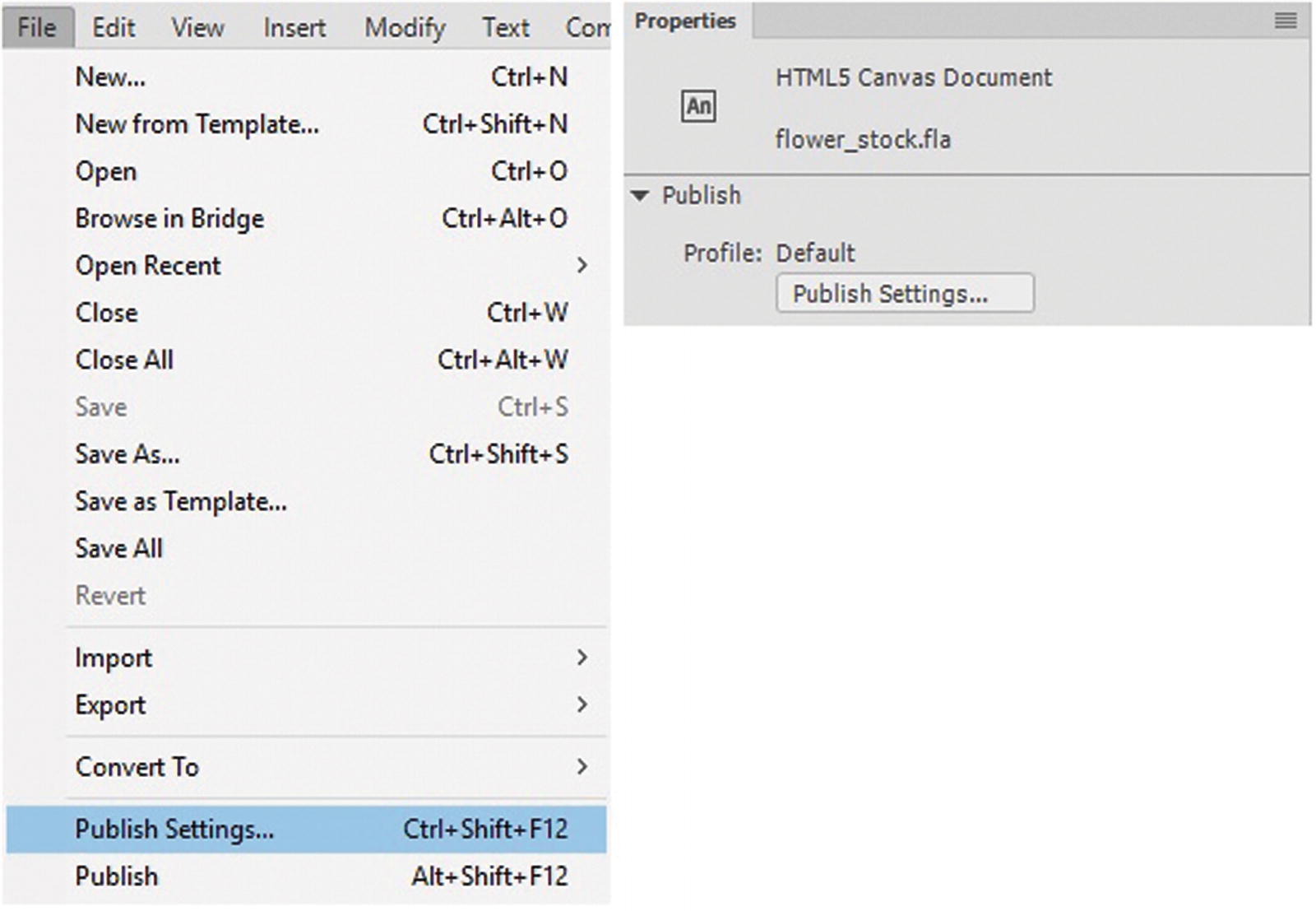Open the Edit menu
The height and width of the screenshot is (911, 1316).
click(114, 28)
